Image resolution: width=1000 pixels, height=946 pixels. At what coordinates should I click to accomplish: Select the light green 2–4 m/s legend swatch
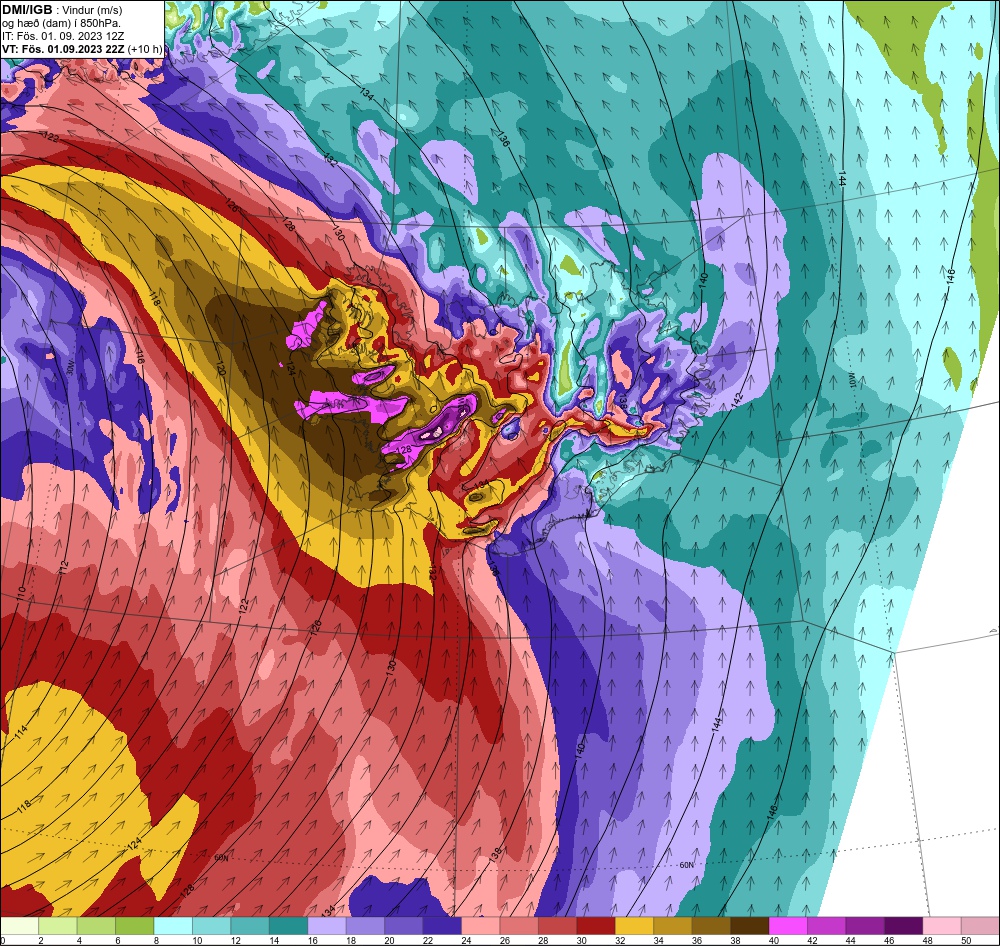(x=58, y=926)
